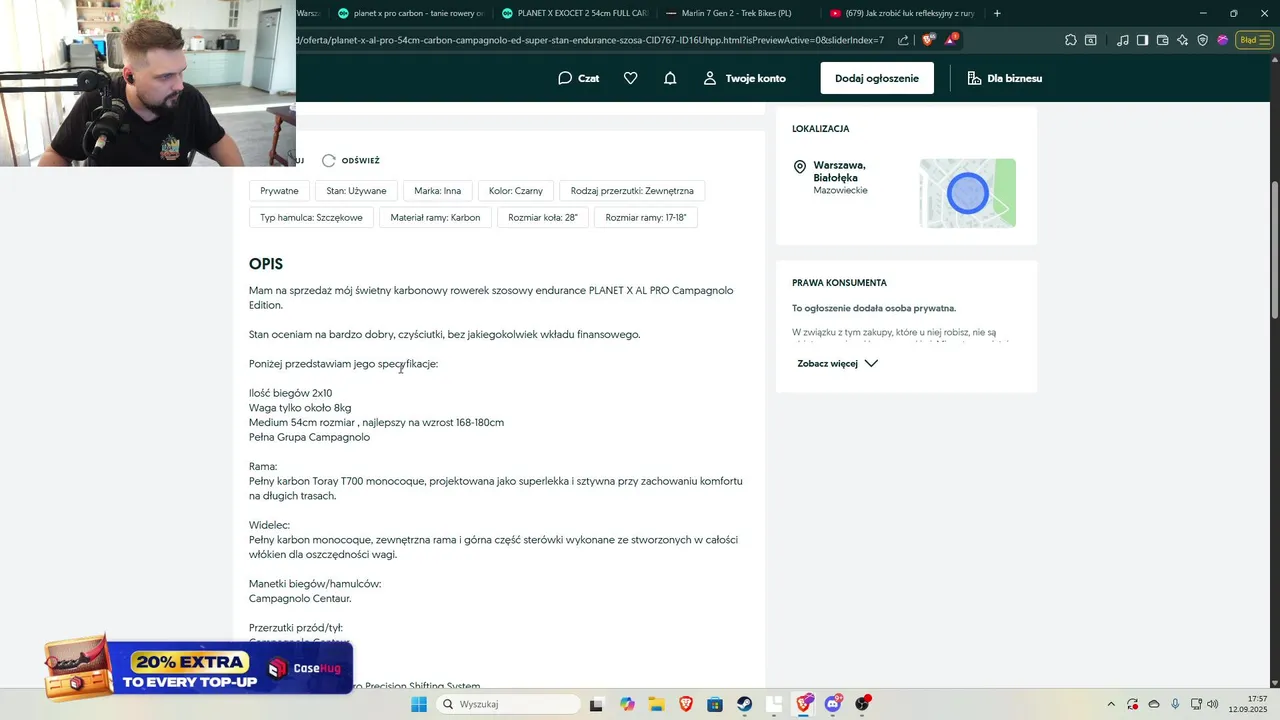Click the OPIS section heading
Image resolution: width=1280 pixels, height=720 pixels.
click(266, 264)
